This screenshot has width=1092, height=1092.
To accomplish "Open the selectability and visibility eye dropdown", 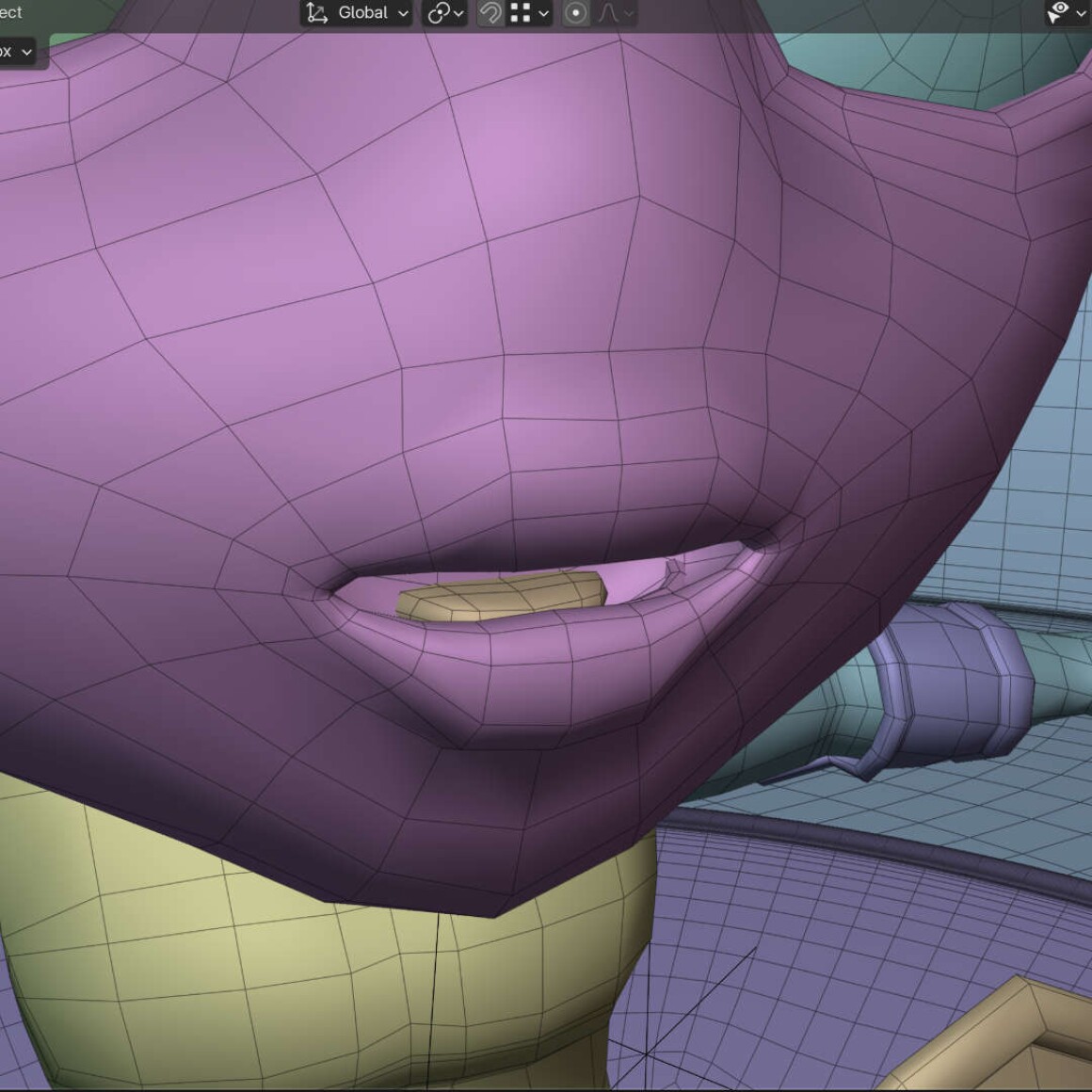I will (1067, 12).
